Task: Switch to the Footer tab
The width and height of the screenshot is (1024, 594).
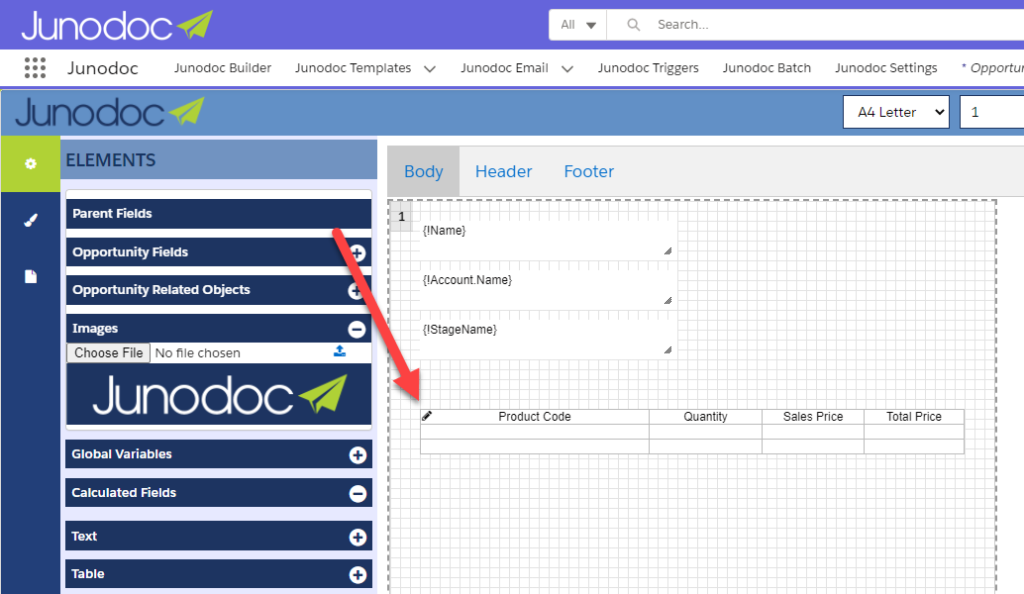Action: (588, 171)
